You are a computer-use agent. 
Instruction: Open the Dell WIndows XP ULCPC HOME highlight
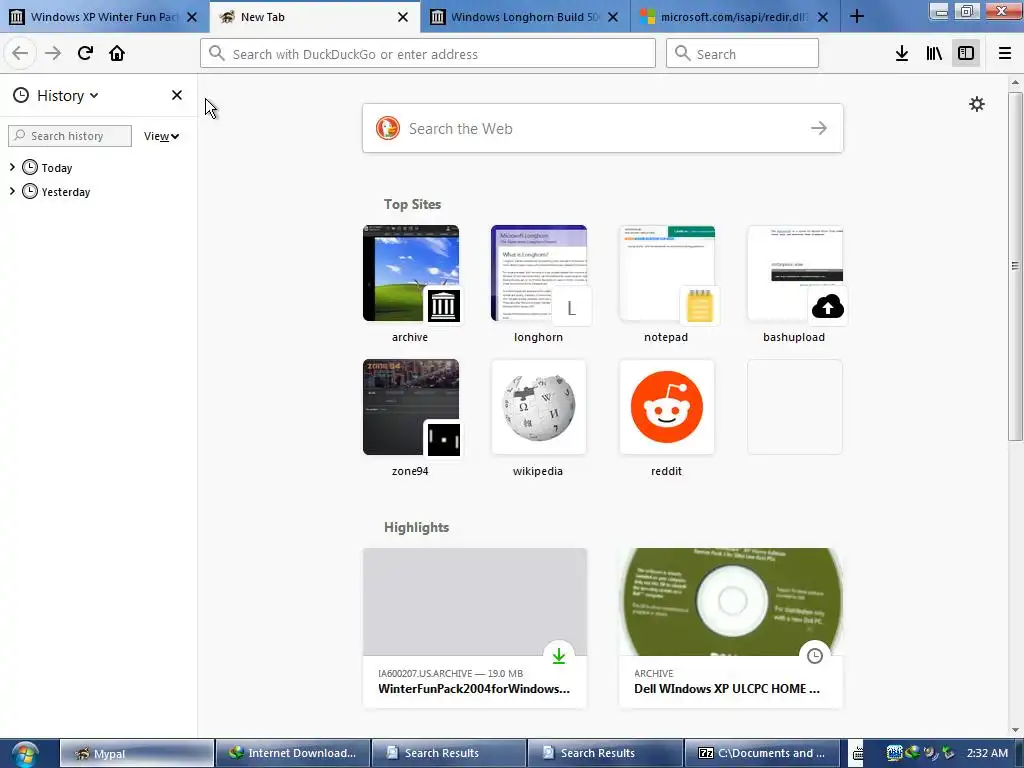coord(731,628)
